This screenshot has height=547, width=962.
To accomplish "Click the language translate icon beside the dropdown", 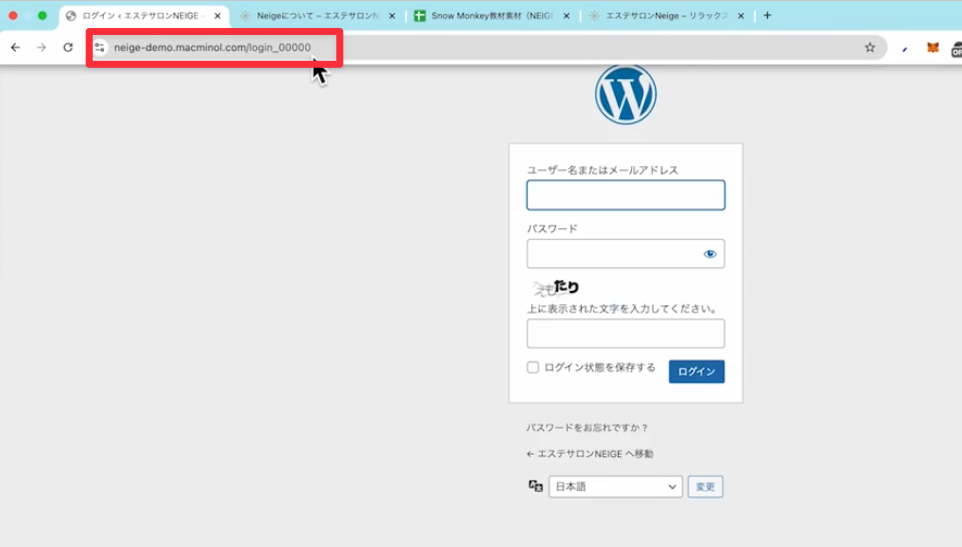I will (535, 487).
